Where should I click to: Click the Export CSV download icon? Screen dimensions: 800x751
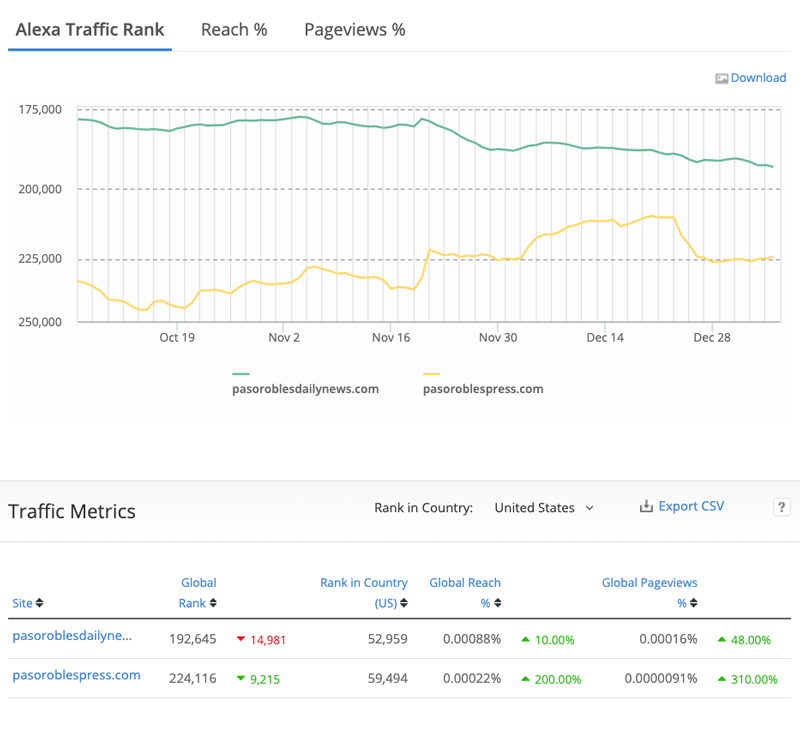tap(646, 507)
